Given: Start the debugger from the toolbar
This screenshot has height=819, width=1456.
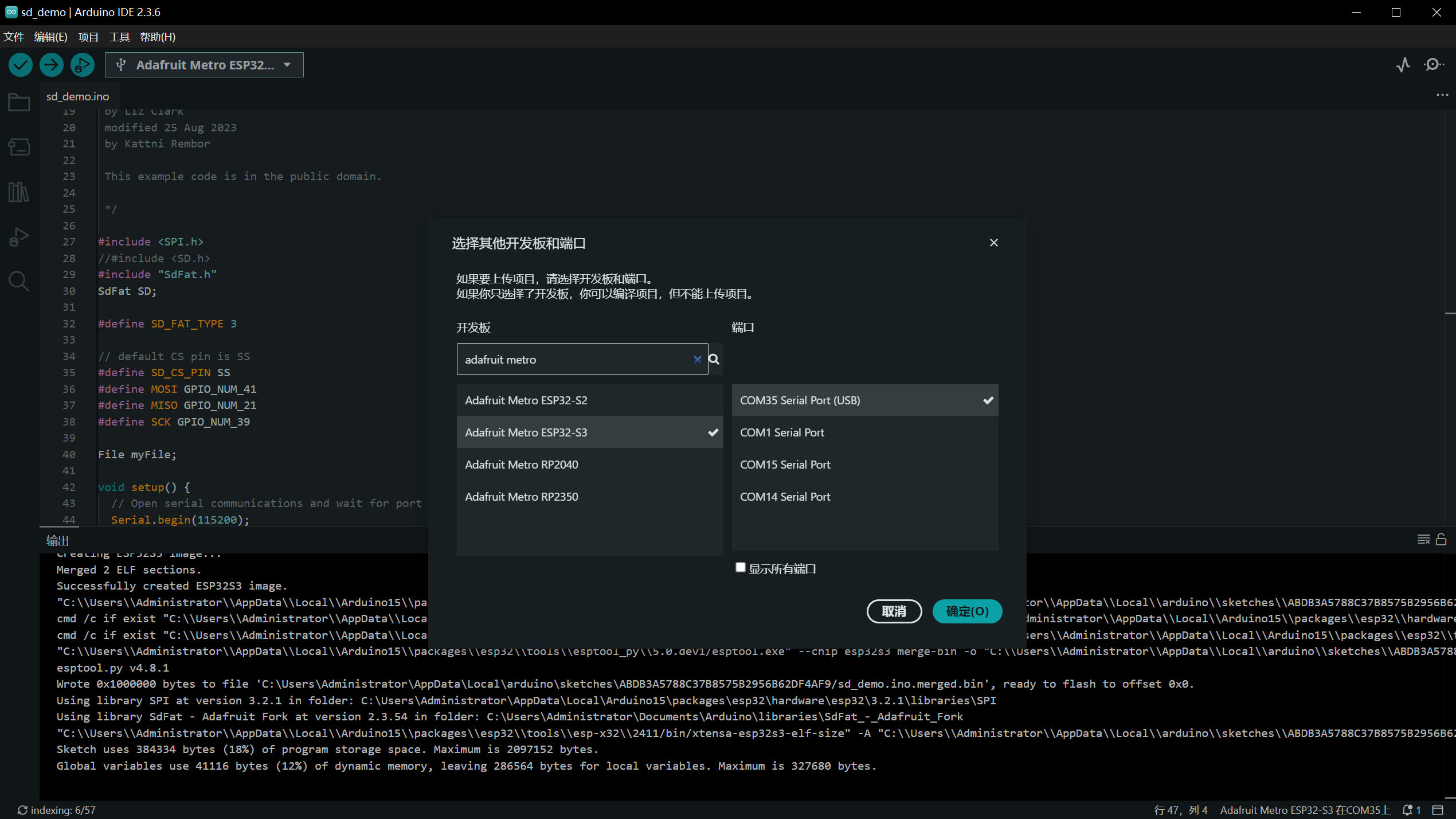Looking at the screenshot, I should (x=83, y=65).
